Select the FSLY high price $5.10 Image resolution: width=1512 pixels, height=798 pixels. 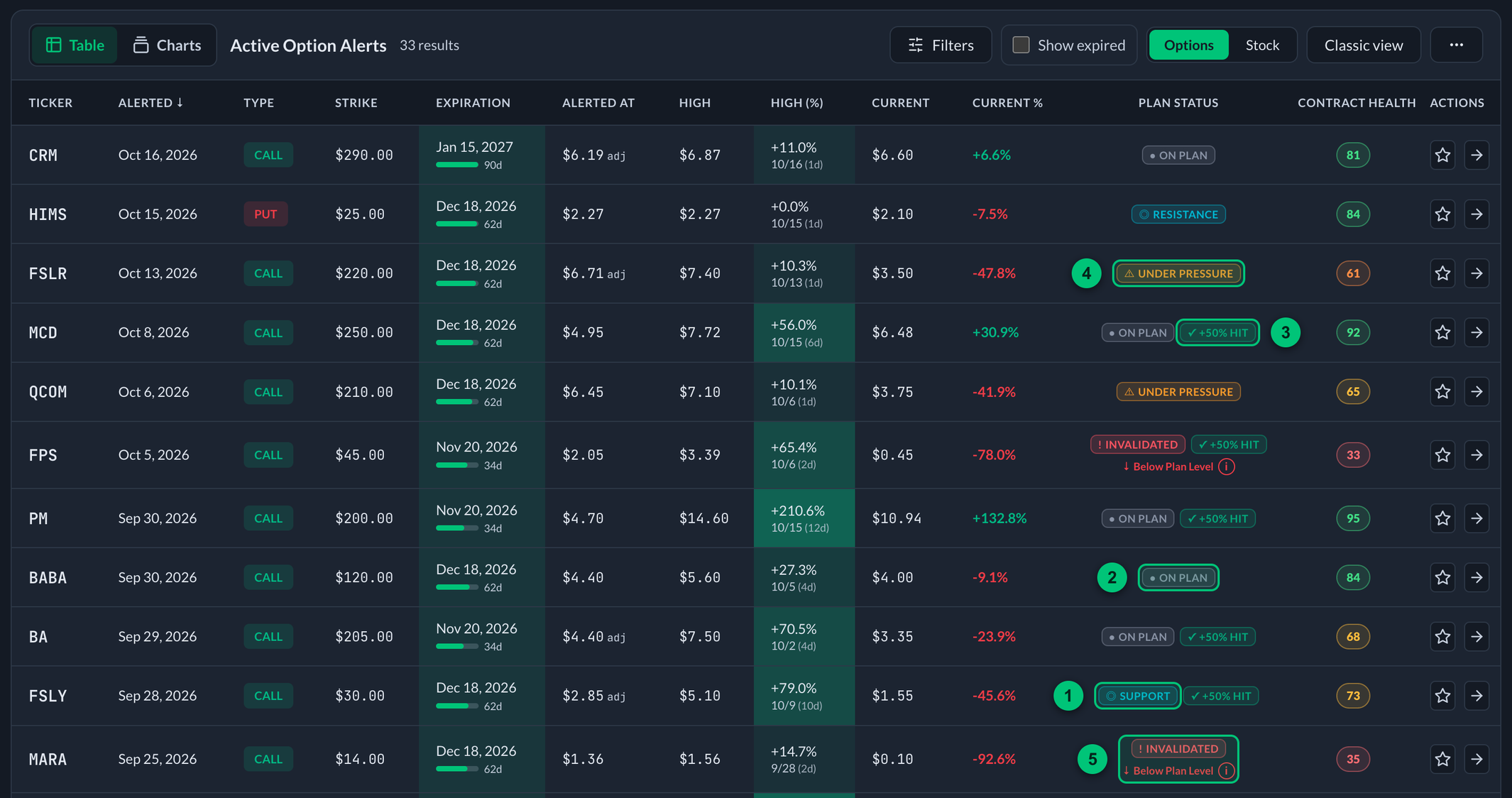pyautogui.click(x=699, y=696)
